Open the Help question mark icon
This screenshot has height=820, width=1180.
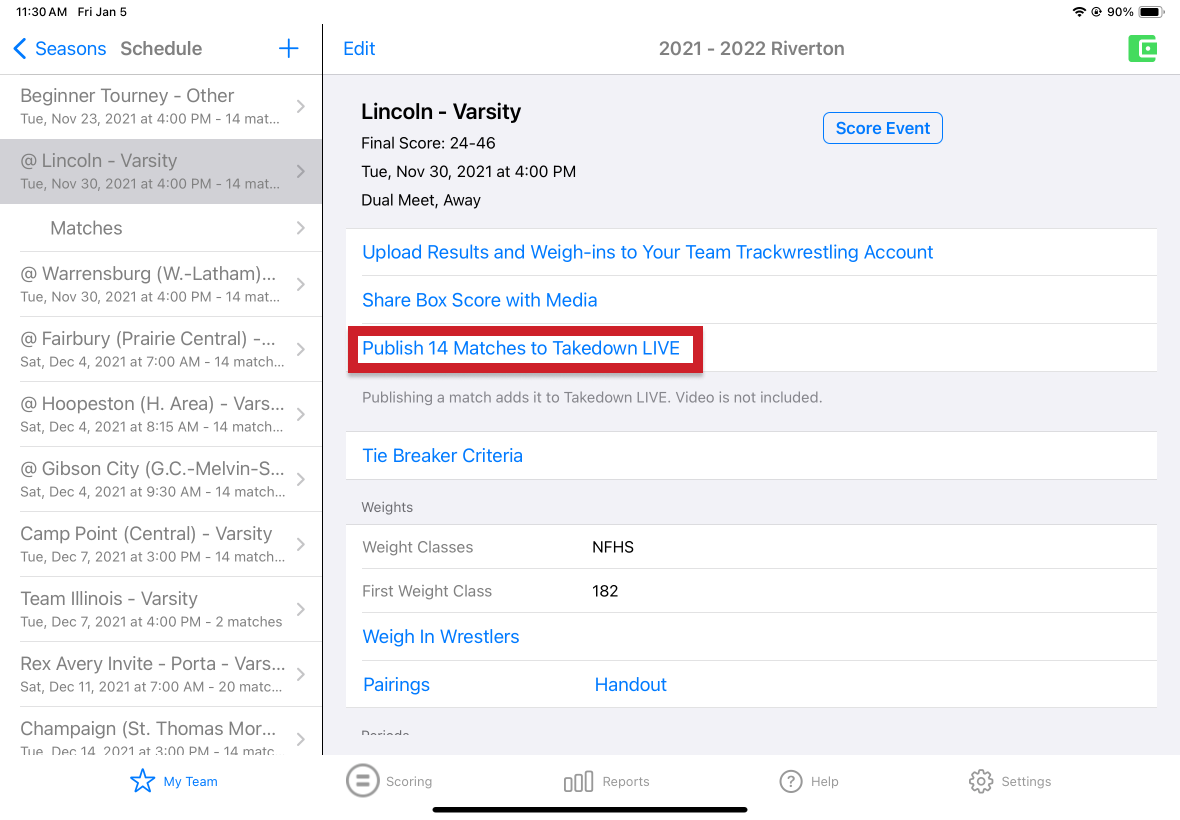point(791,781)
